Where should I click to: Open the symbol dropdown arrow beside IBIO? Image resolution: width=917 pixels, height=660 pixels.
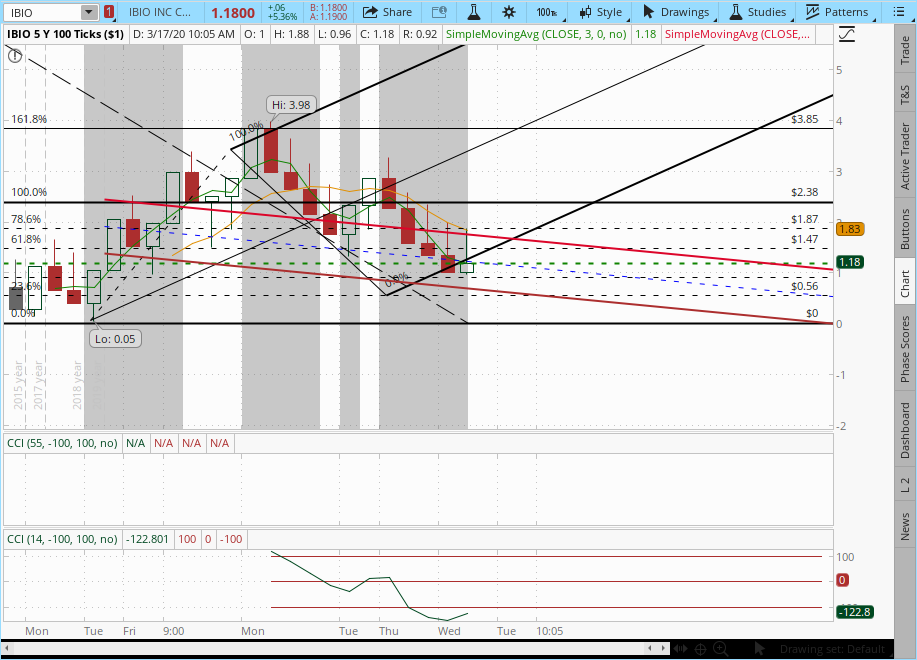coord(88,12)
